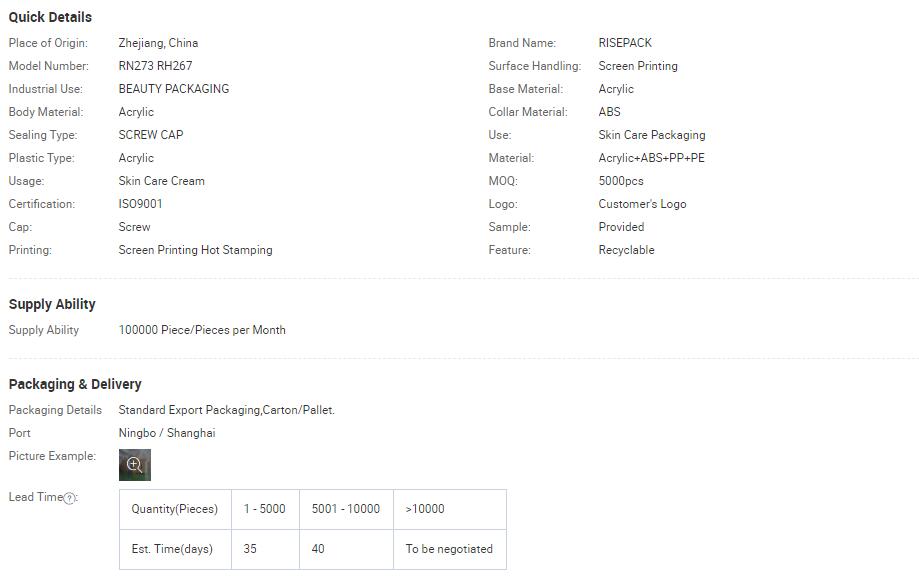Click the Standard Export Packaging details text
The image size is (919, 581).
226,410
